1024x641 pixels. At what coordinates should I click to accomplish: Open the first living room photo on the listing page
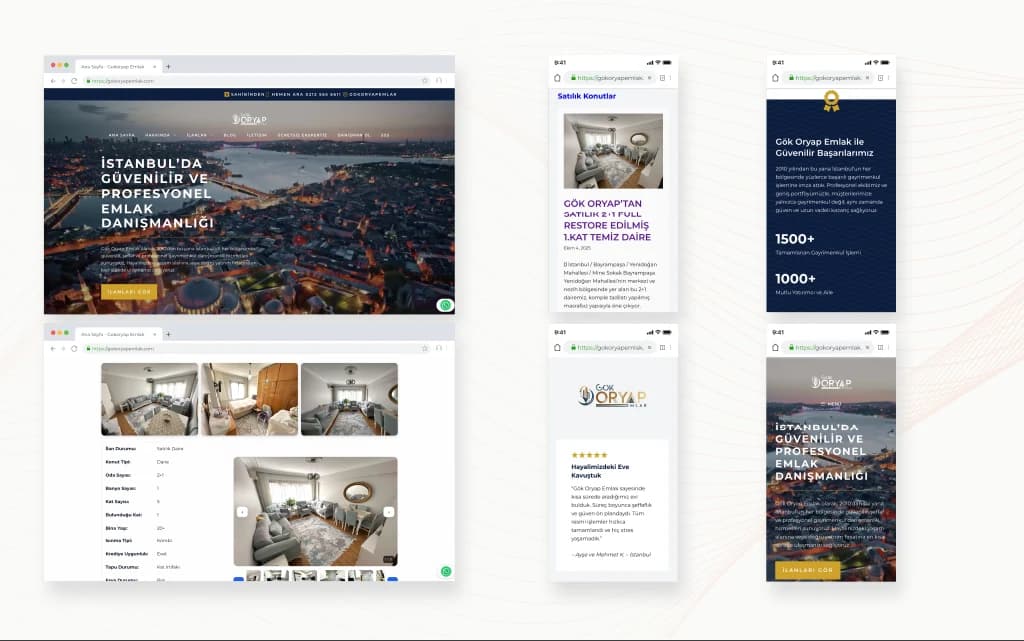point(150,399)
